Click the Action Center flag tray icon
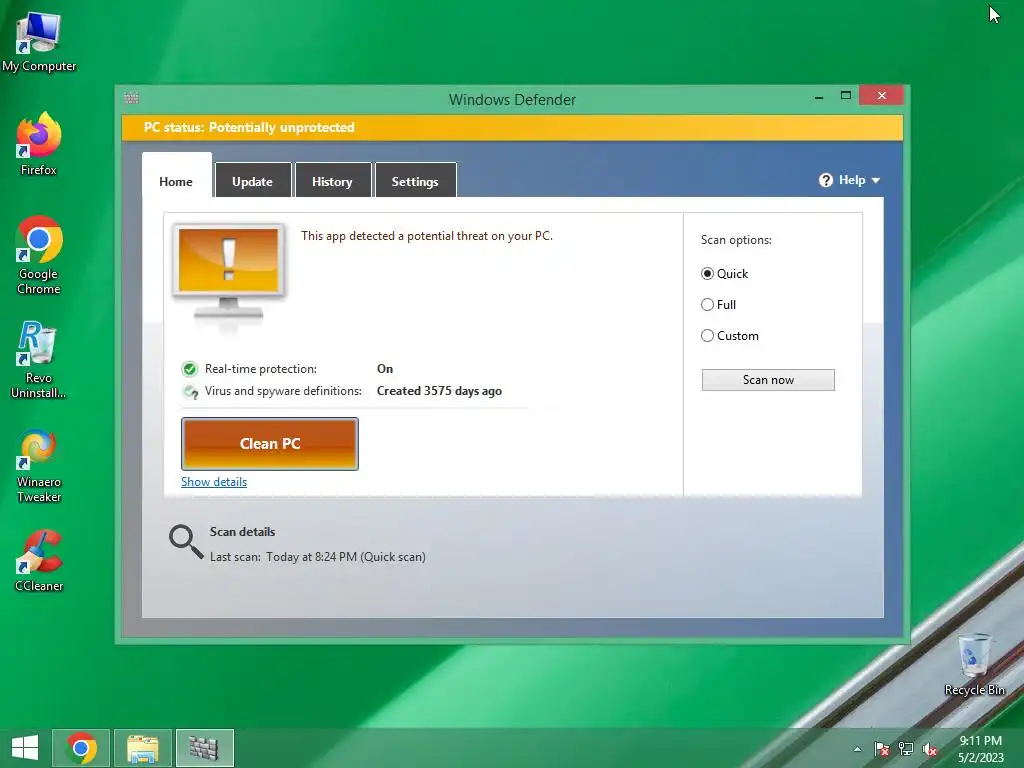 [881, 749]
